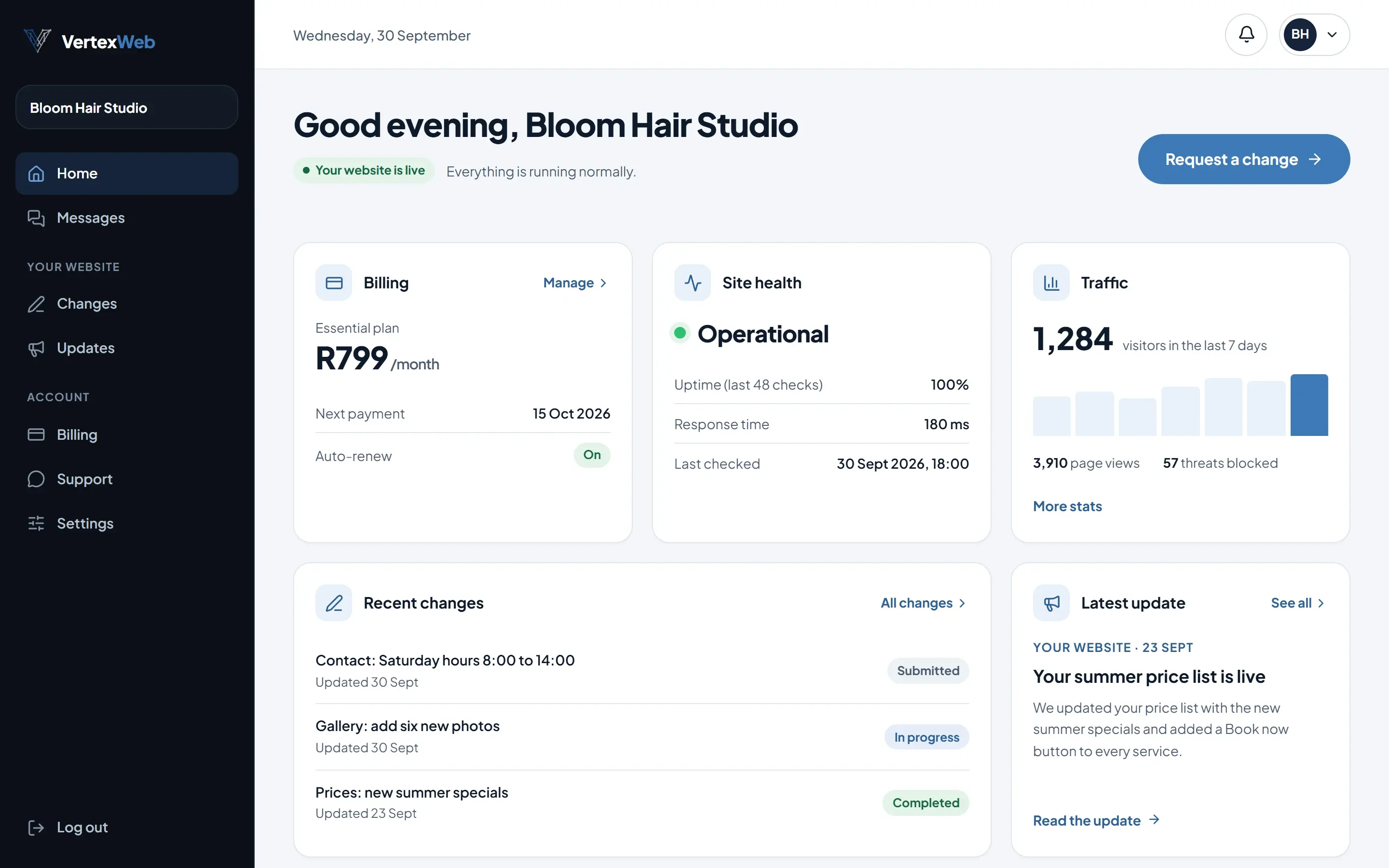1389x868 pixels.
Task: Click the 3,910 page views stat
Action: tap(1086, 463)
